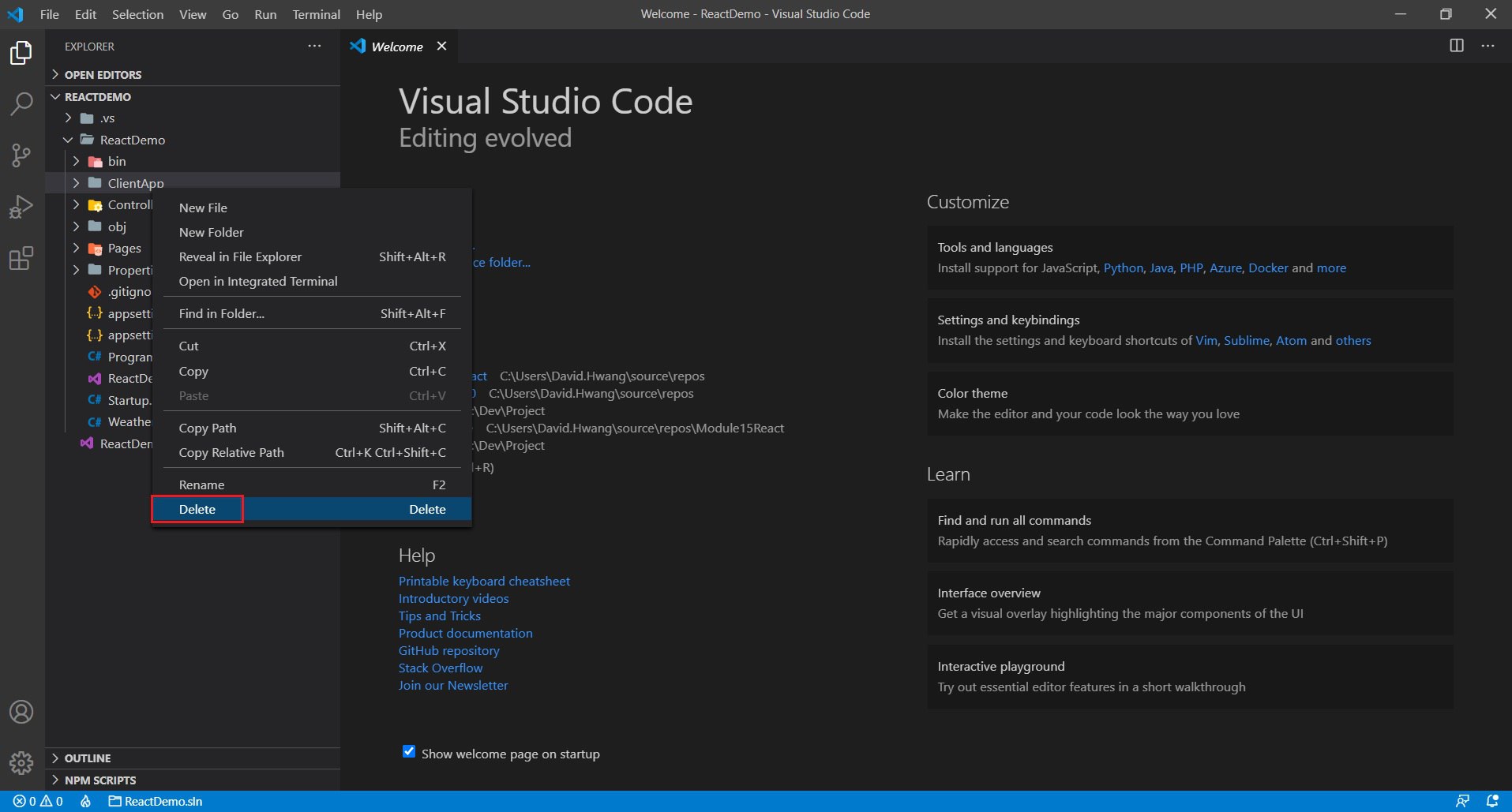Toggle Show welcome page on startup

tap(409, 751)
